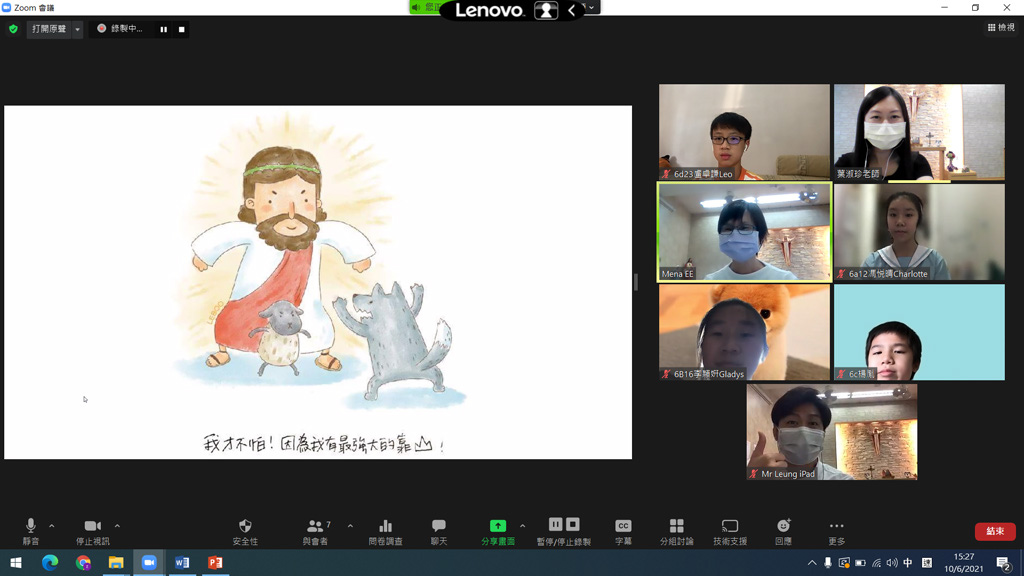Image resolution: width=1024 pixels, height=576 pixels.
Task: Pause recording in bottom meeting toolbar
Action: pos(555,524)
